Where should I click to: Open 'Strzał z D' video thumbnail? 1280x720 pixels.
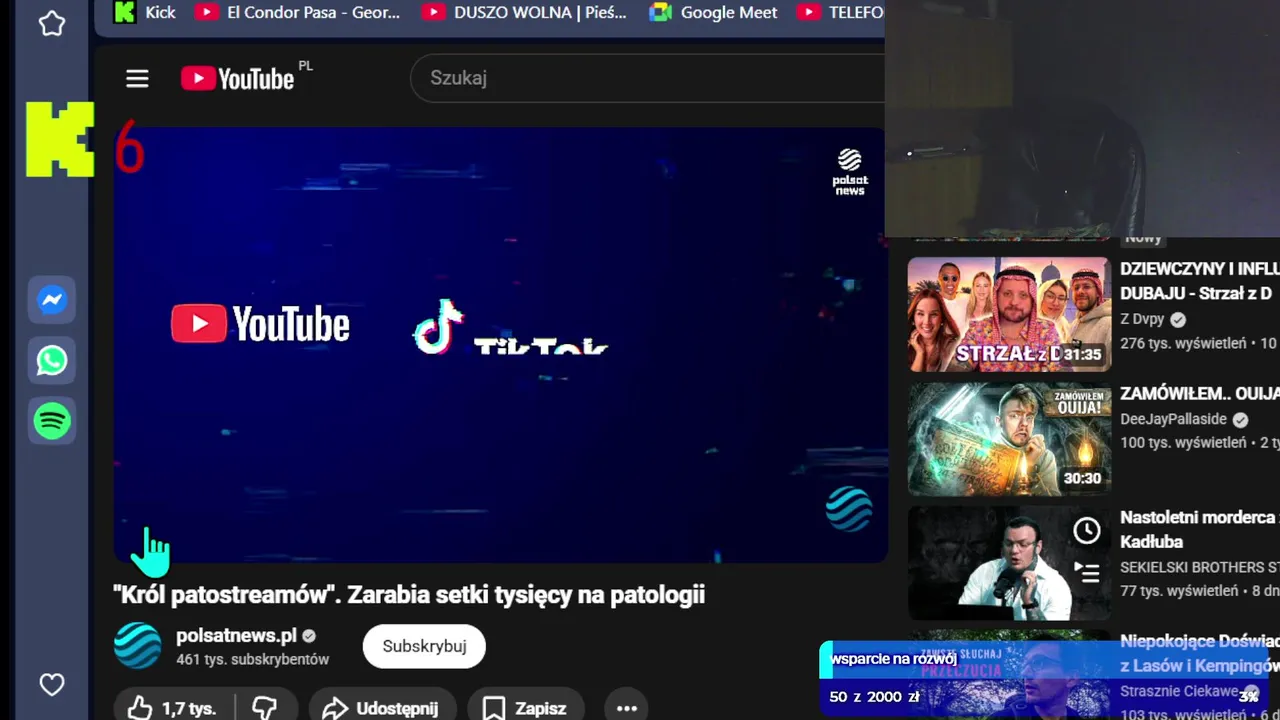tap(1009, 315)
